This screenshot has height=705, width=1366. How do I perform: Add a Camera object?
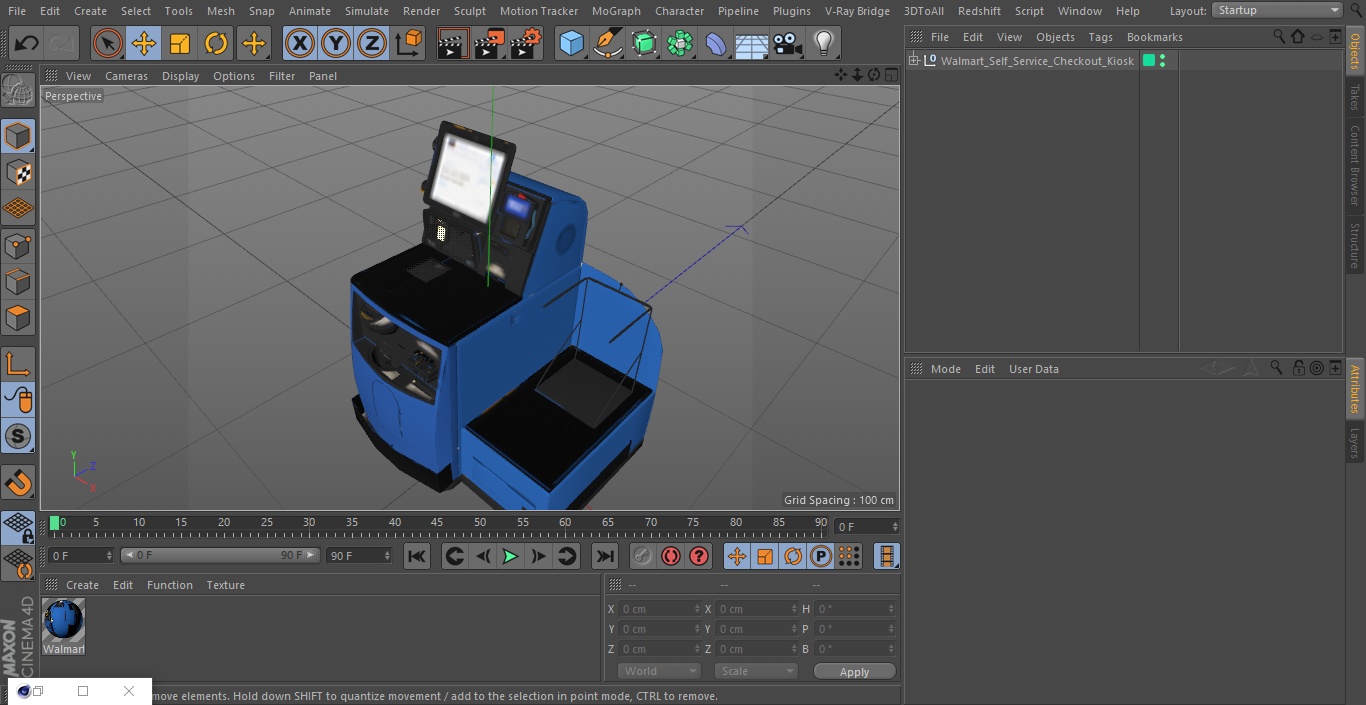(x=788, y=43)
